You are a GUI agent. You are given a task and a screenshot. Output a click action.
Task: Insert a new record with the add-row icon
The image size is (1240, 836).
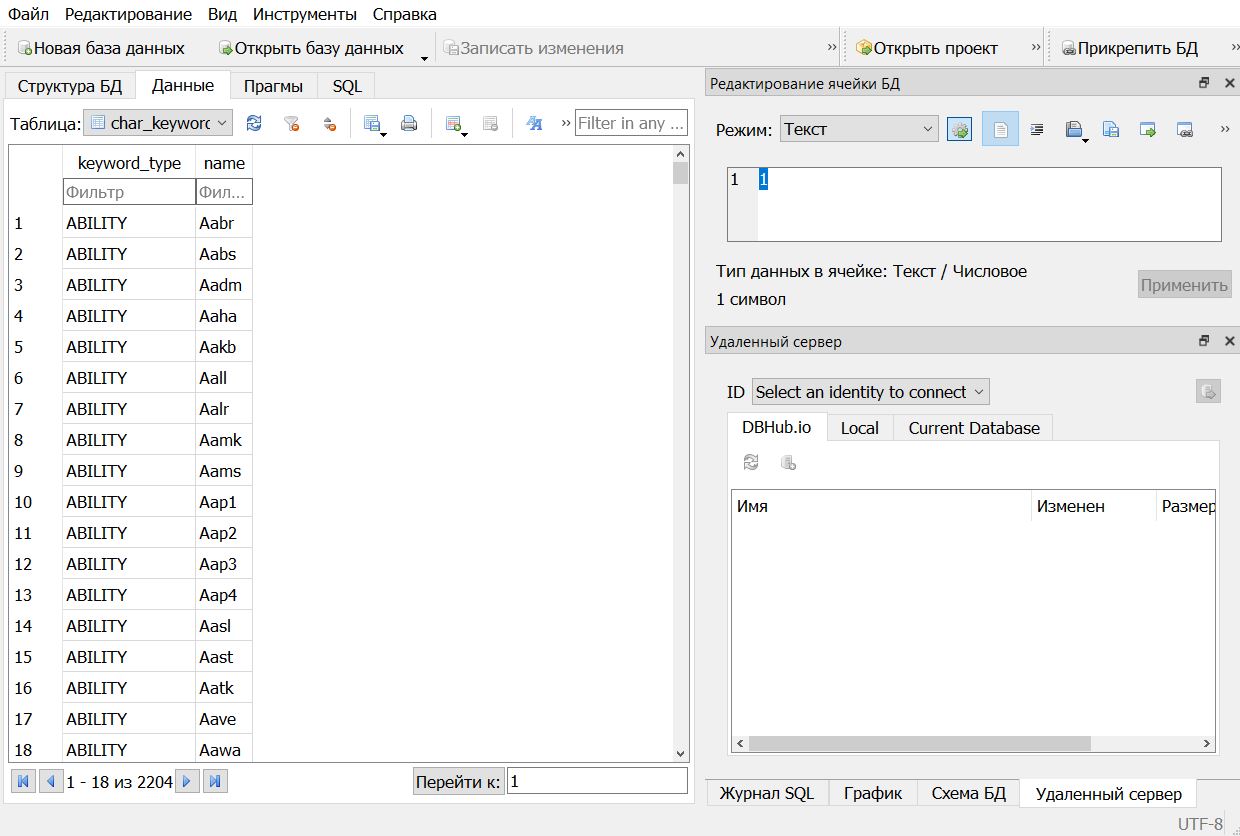[455, 124]
